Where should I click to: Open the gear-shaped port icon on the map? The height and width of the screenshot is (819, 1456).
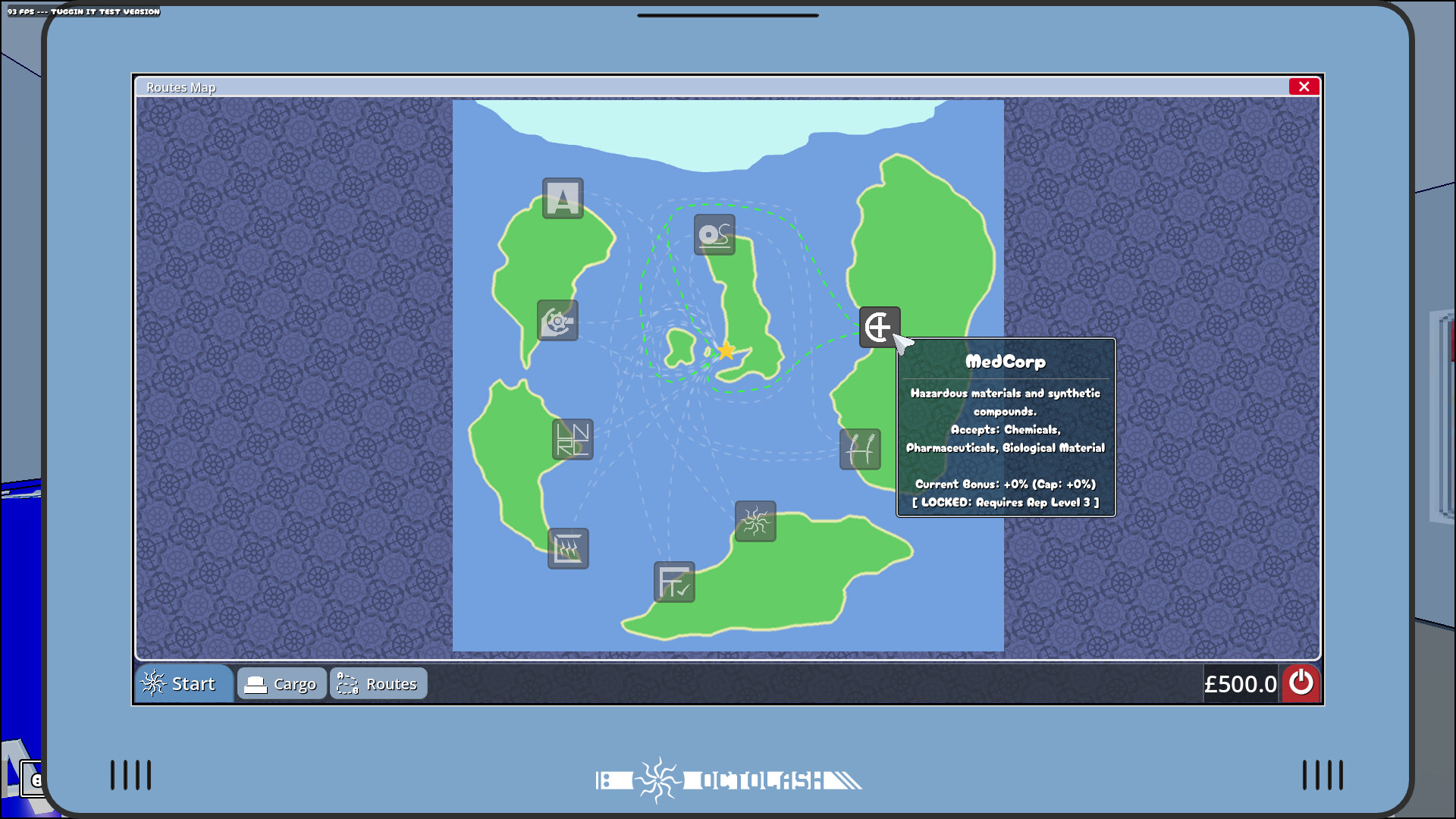557,321
